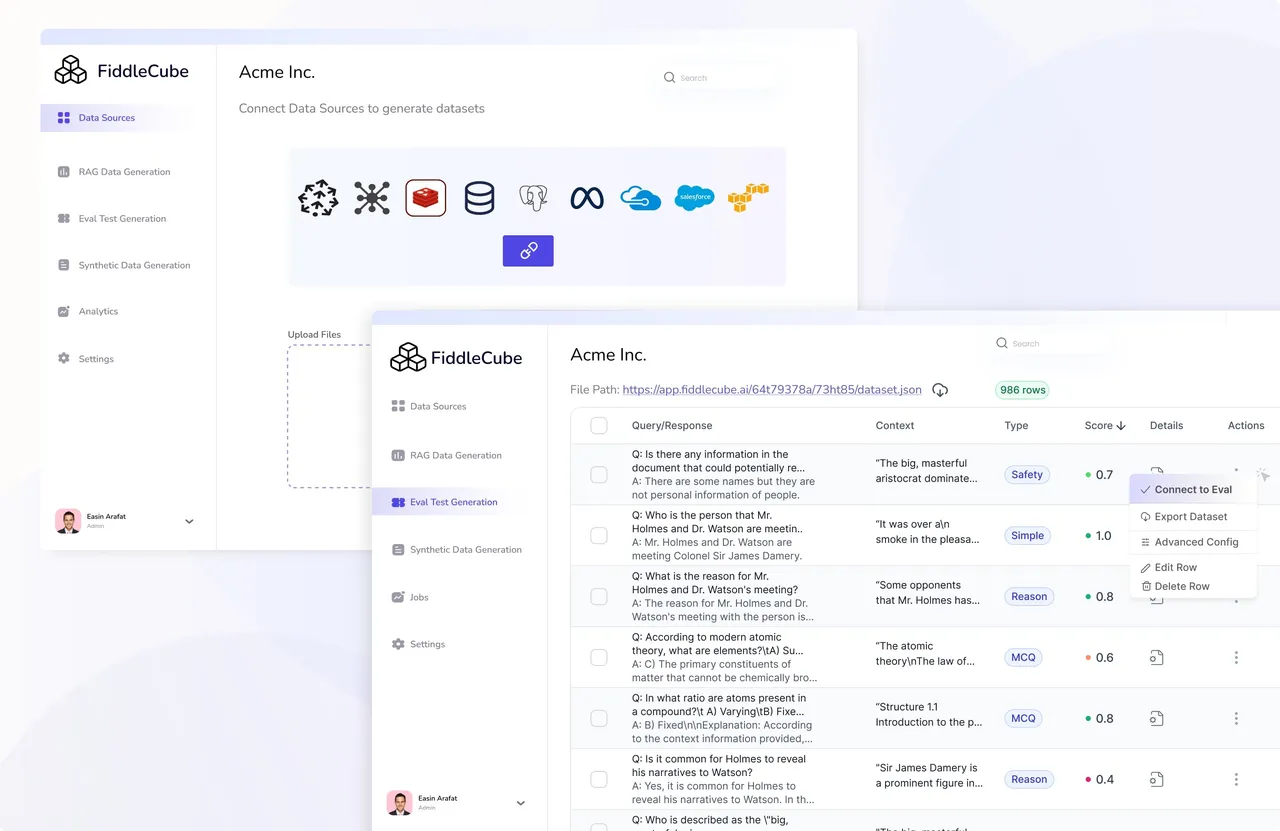Click FiddleCube logo in the front window
The height and width of the screenshot is (831, 1280).
456,357
